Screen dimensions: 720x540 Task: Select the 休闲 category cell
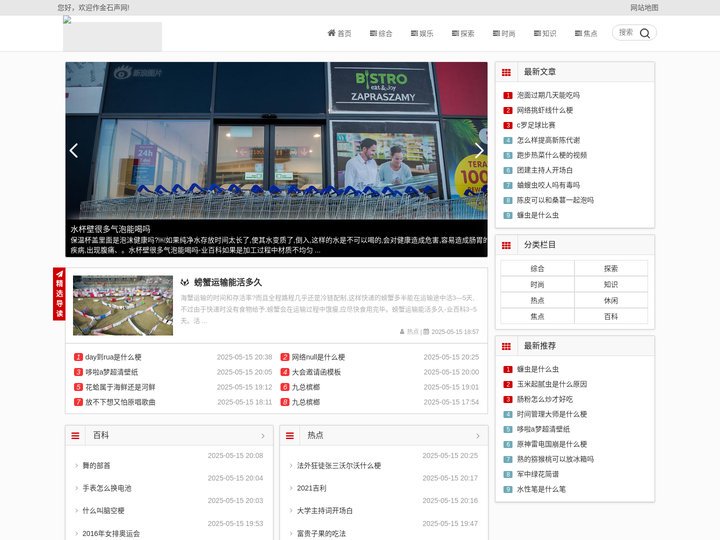[x=611, y=300]
